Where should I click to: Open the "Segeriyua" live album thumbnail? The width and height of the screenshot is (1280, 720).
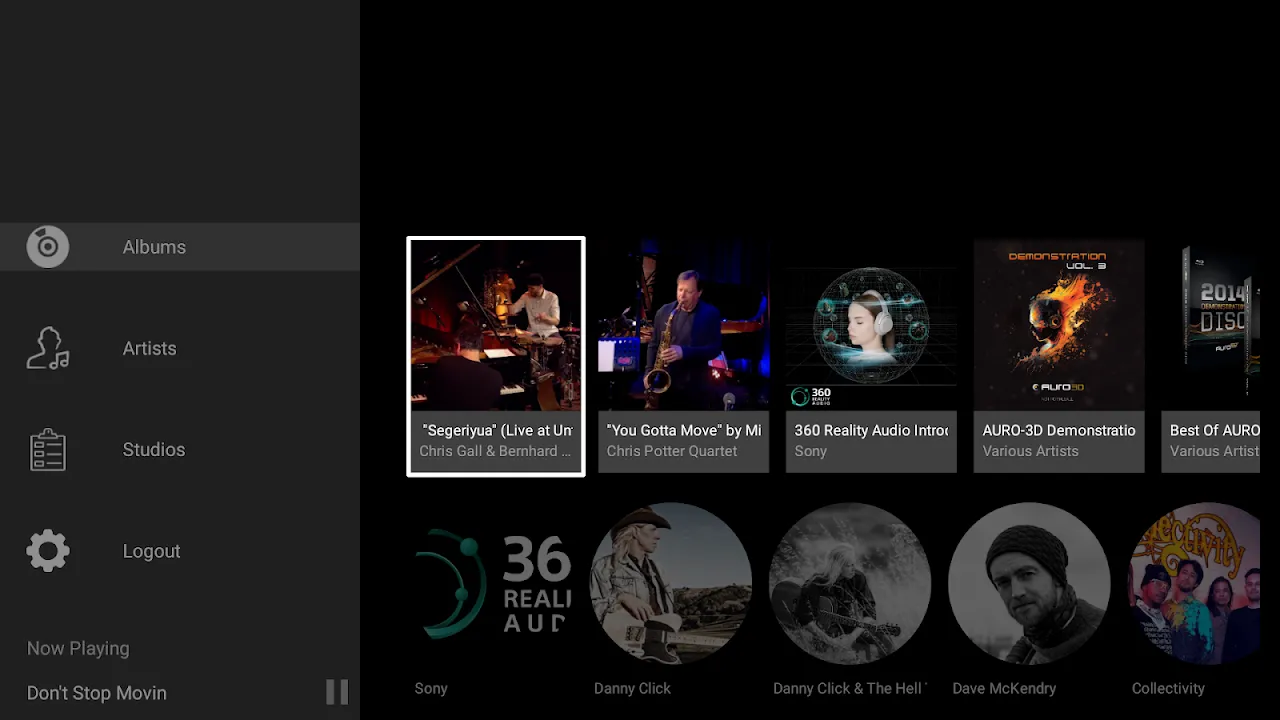[496, 326]
